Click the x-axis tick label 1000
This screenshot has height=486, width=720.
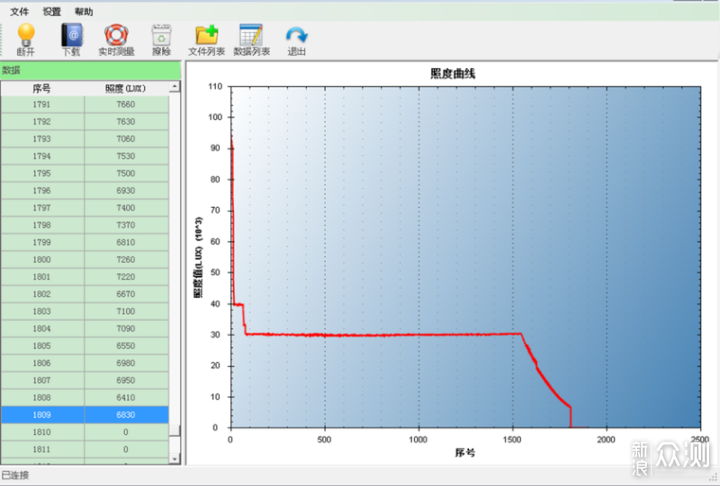pyautogui.click(x=418, y=440)
